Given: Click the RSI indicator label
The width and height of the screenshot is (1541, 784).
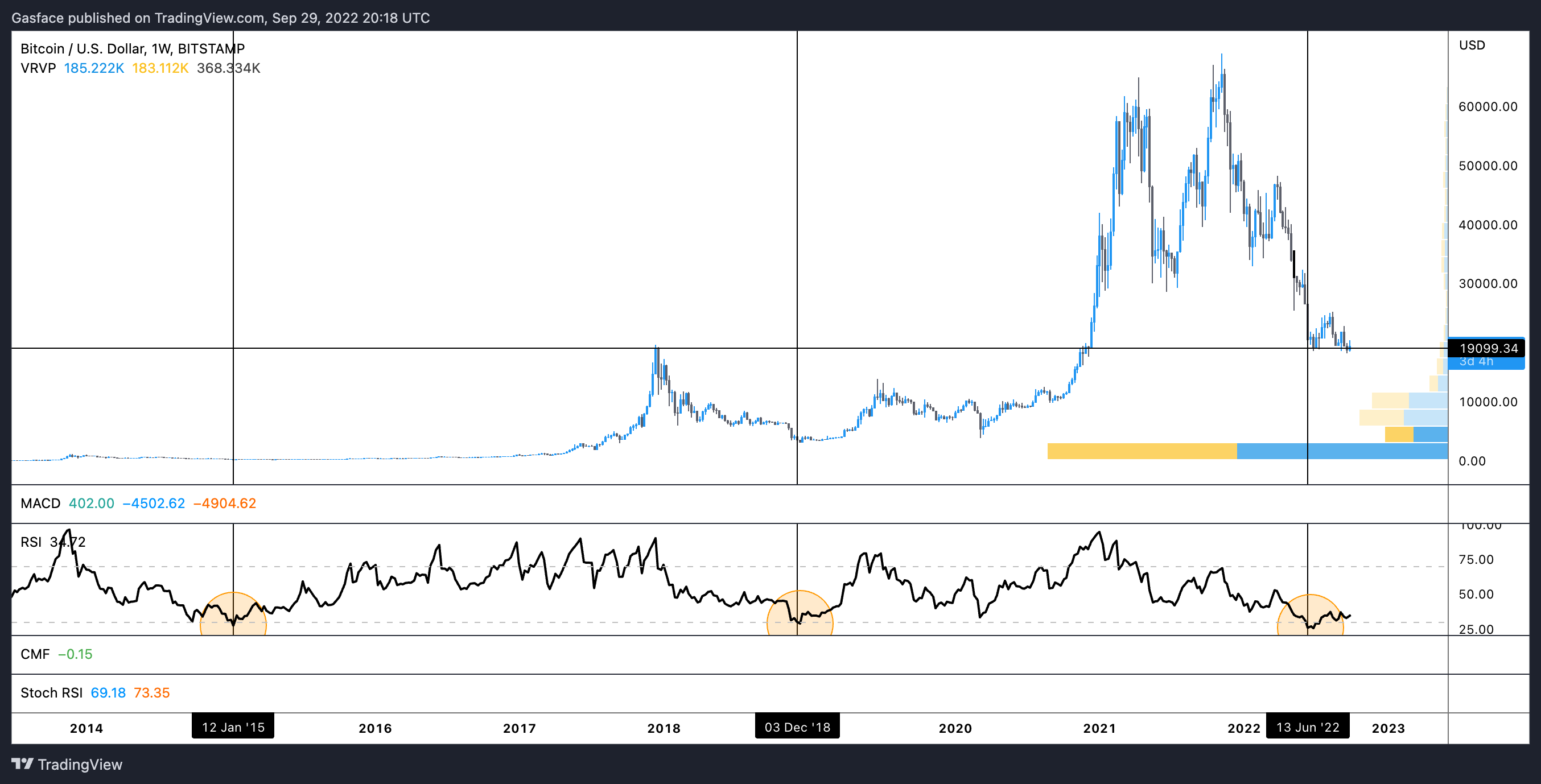Looking at the screenshot, I should (x=31, y=542).
